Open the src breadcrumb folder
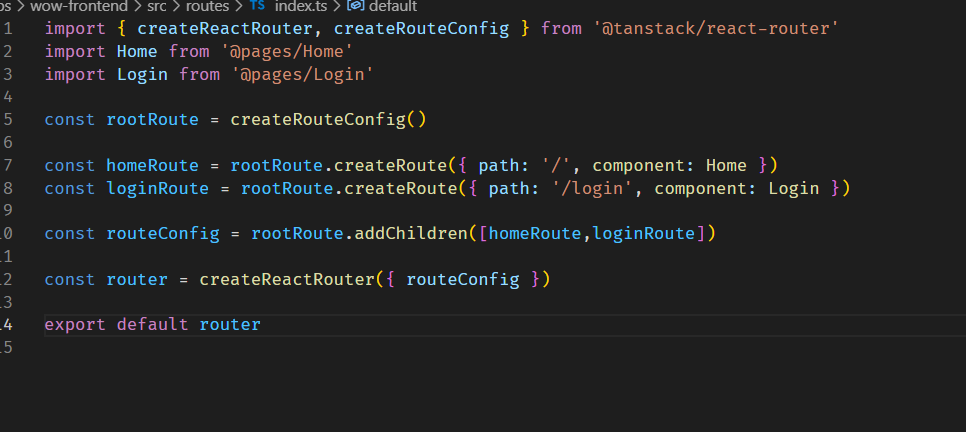Image resolution: width=966 pixels, height=432 pixels. click(157, 6)
